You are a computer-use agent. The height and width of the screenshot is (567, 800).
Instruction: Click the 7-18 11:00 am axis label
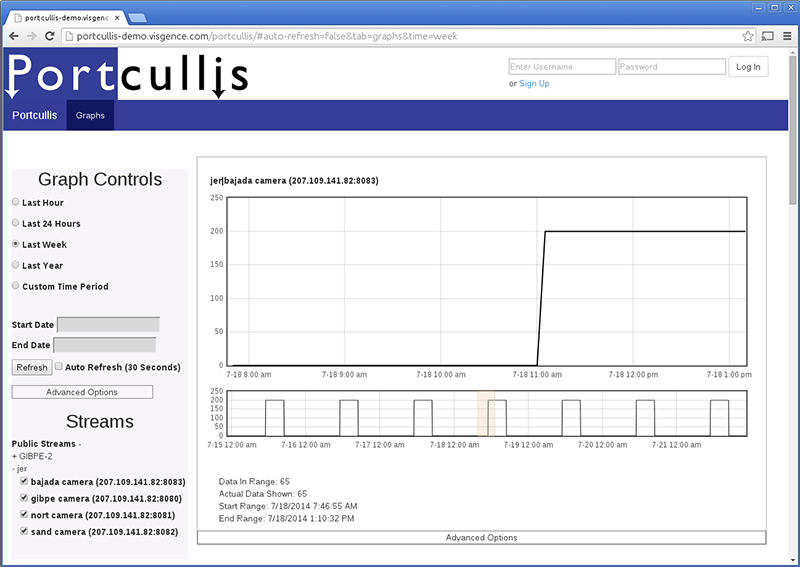(x=537, y=375)
